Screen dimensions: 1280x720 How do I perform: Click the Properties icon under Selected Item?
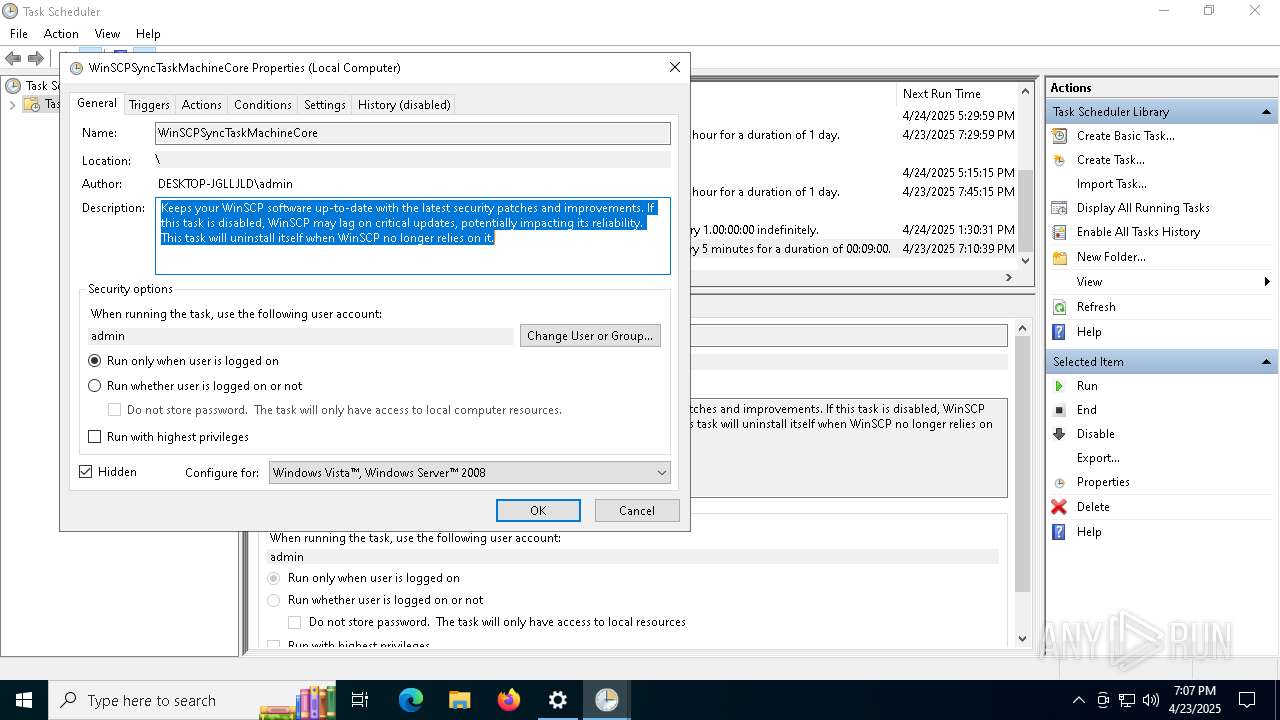coord(1059,482)
